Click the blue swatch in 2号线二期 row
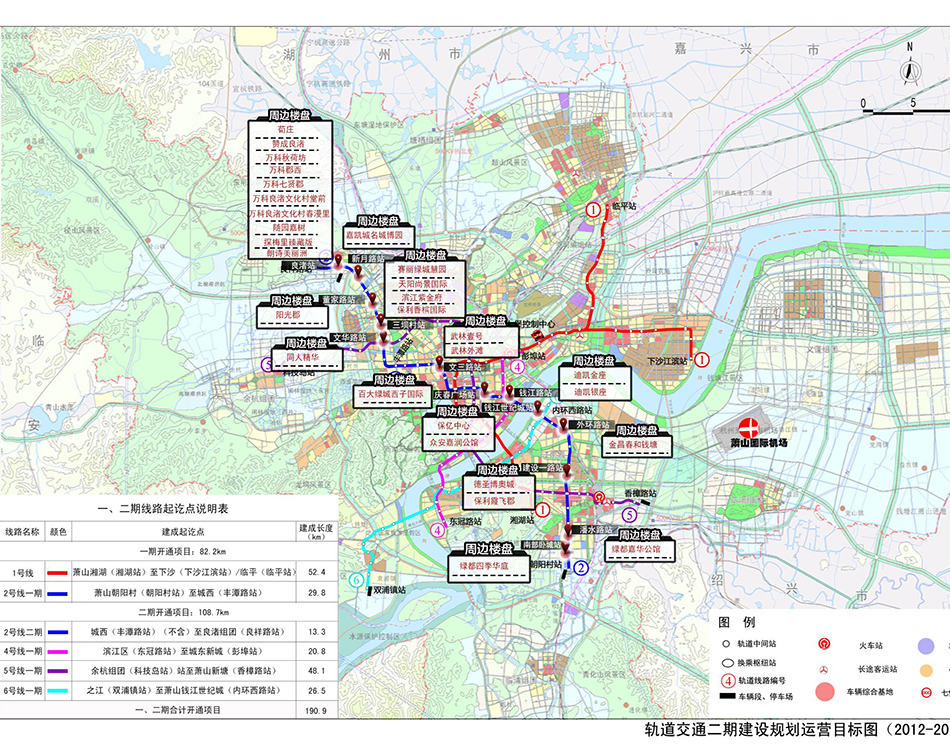 (x=58, y=632)
